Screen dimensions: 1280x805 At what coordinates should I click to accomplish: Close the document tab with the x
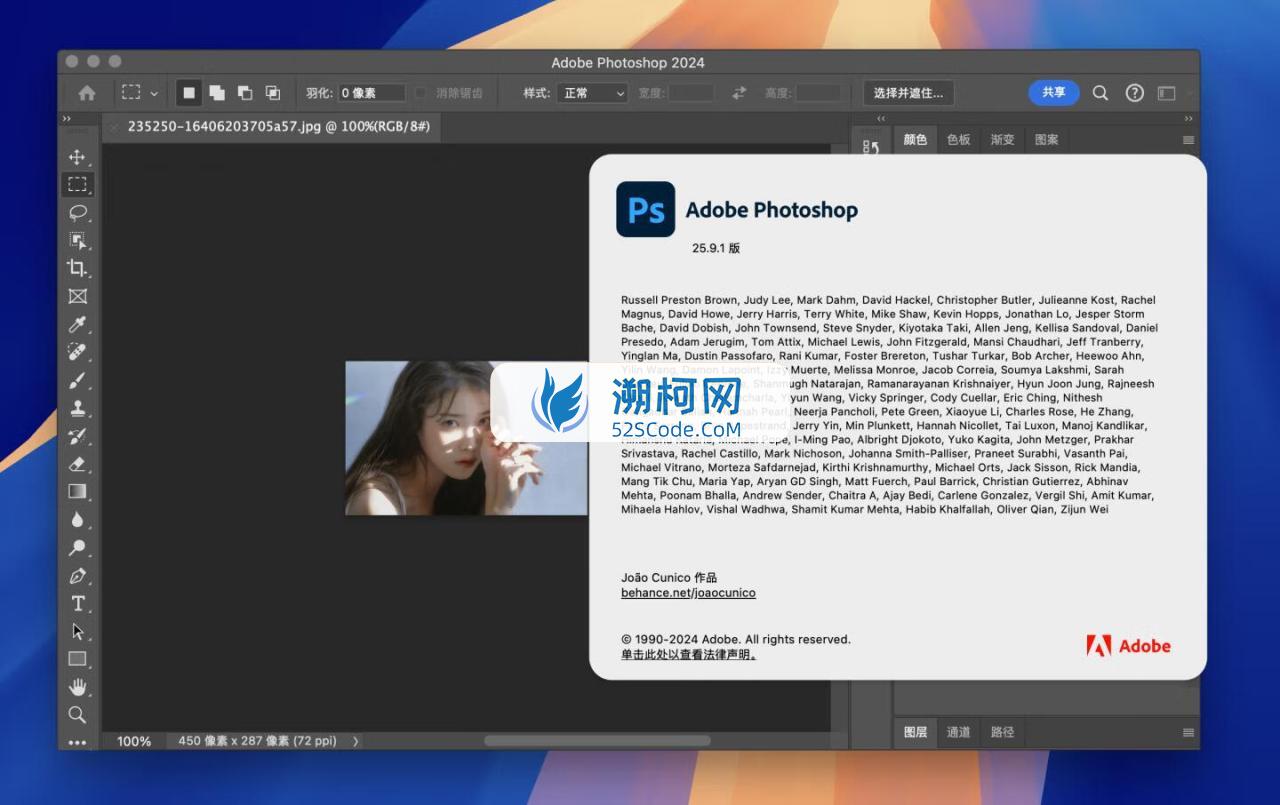coord(113,127)
